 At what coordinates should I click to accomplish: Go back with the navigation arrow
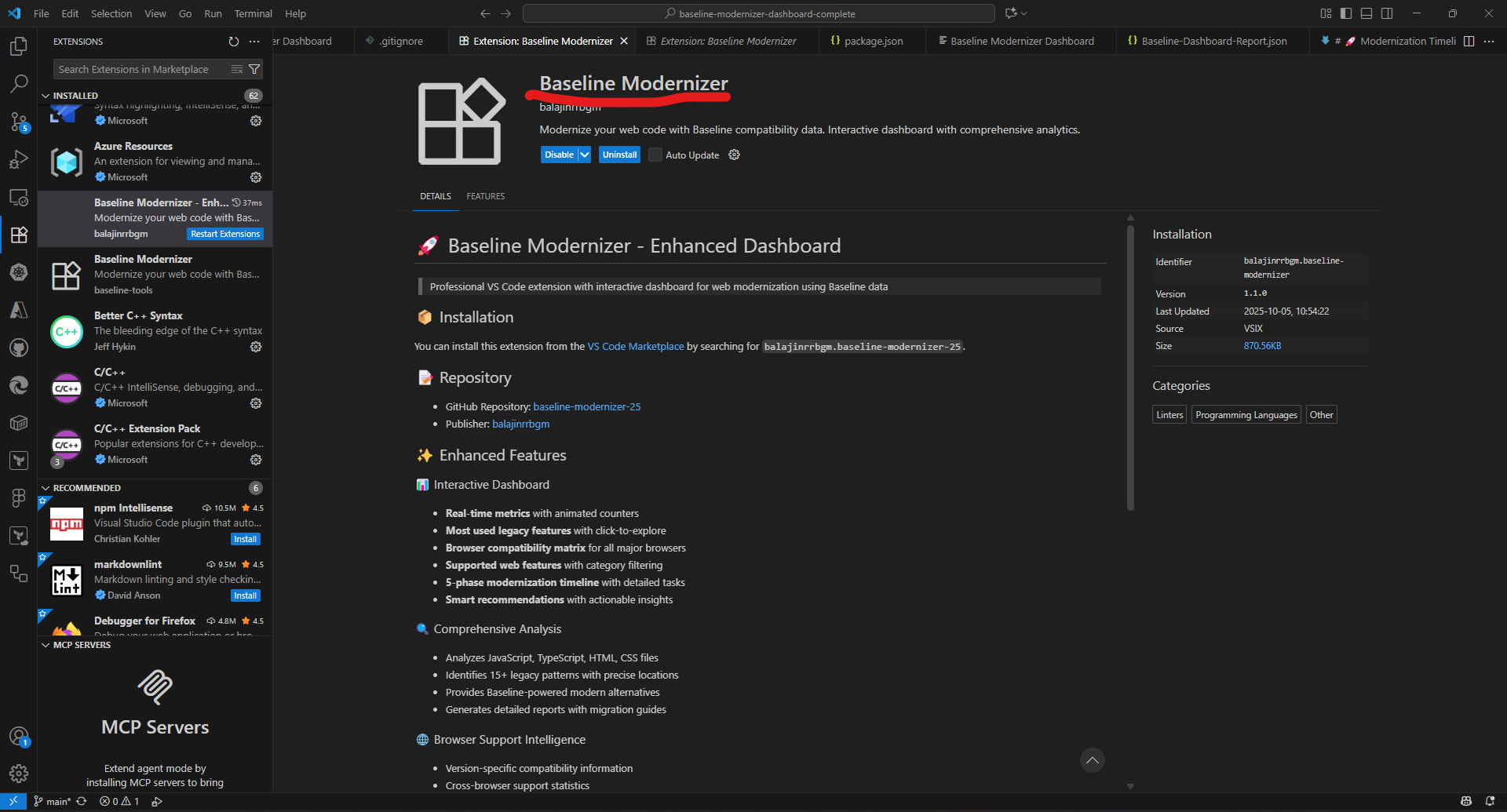[485, 13]
